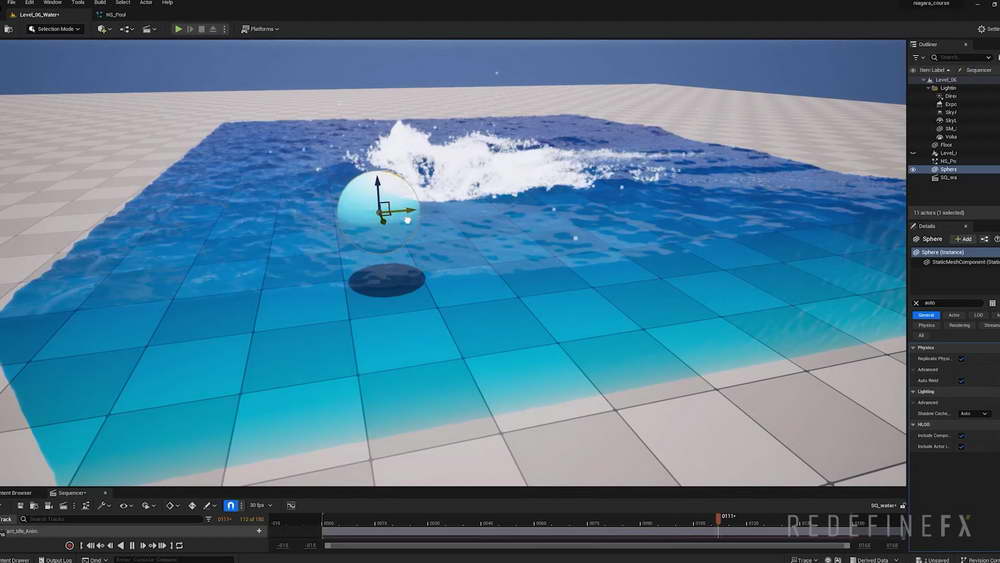Open the Platforms dropdown

tap(260, 29)
